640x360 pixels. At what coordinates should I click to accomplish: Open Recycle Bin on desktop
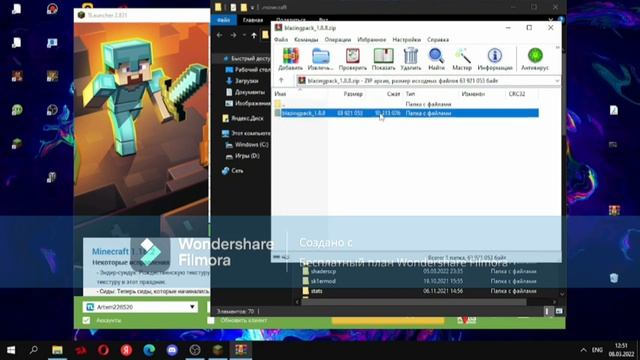[614, 278]
